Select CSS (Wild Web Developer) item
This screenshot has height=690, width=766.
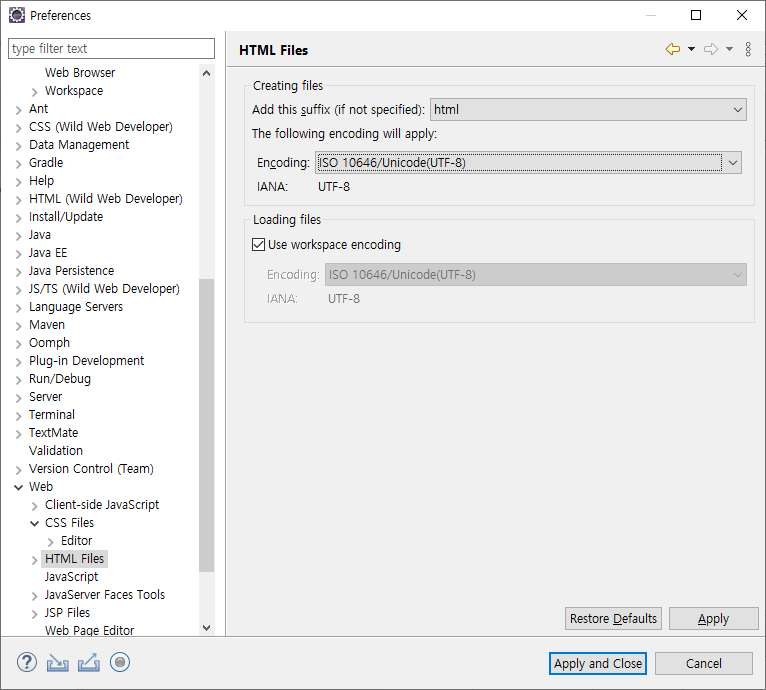[101, 127]
